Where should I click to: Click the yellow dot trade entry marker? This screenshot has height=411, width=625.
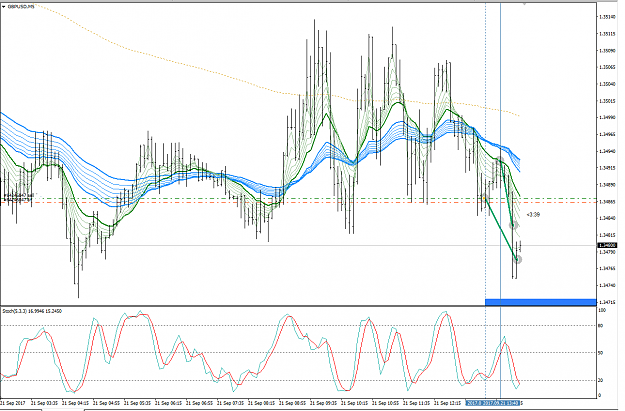click(x=484, y=197)
